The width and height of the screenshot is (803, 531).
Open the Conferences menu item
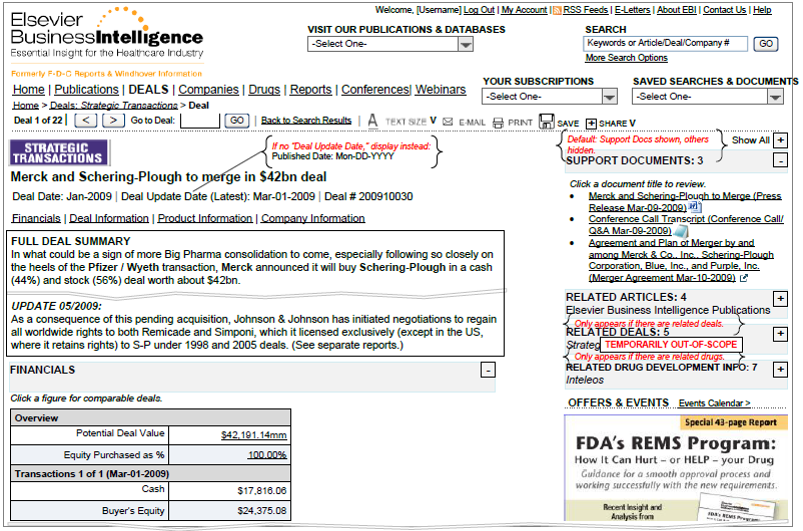pyautogui.click(x=376, y=90)
